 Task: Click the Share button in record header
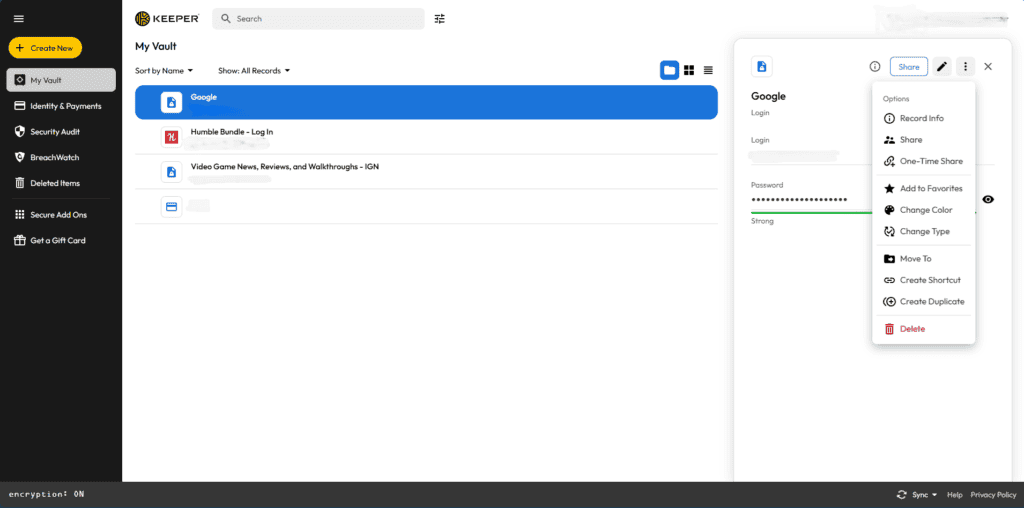tap(908, 67)
